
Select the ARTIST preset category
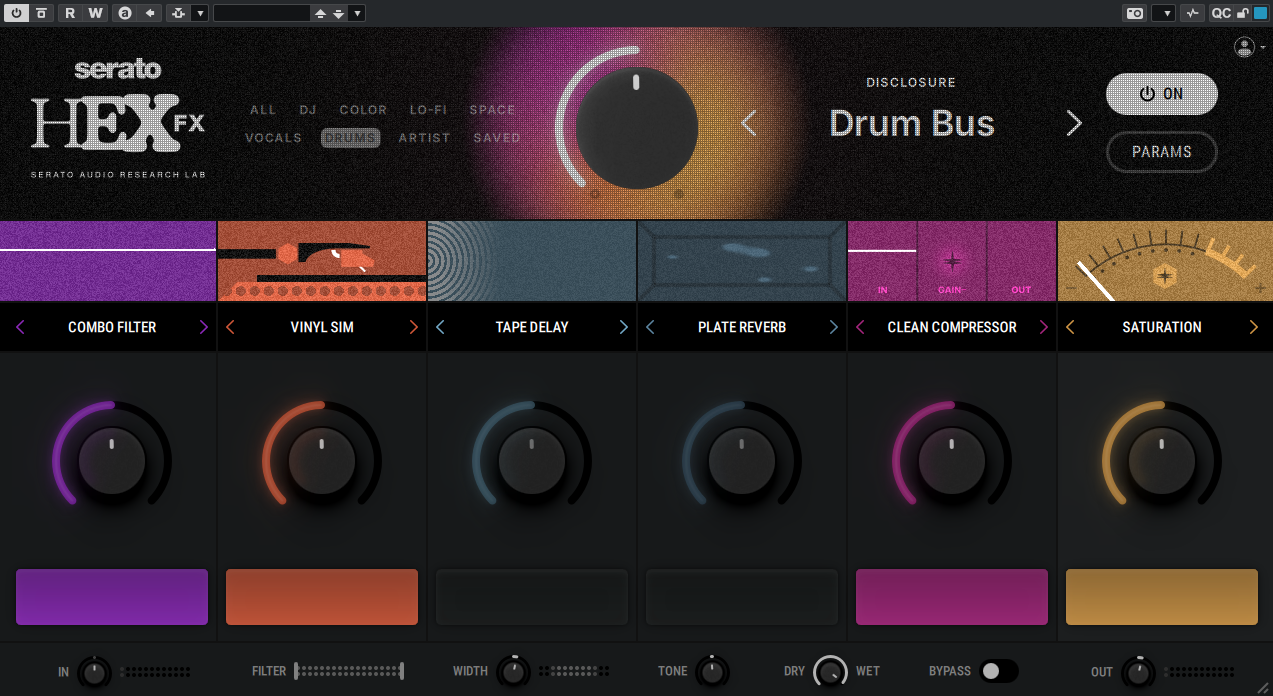click(424, 138)
